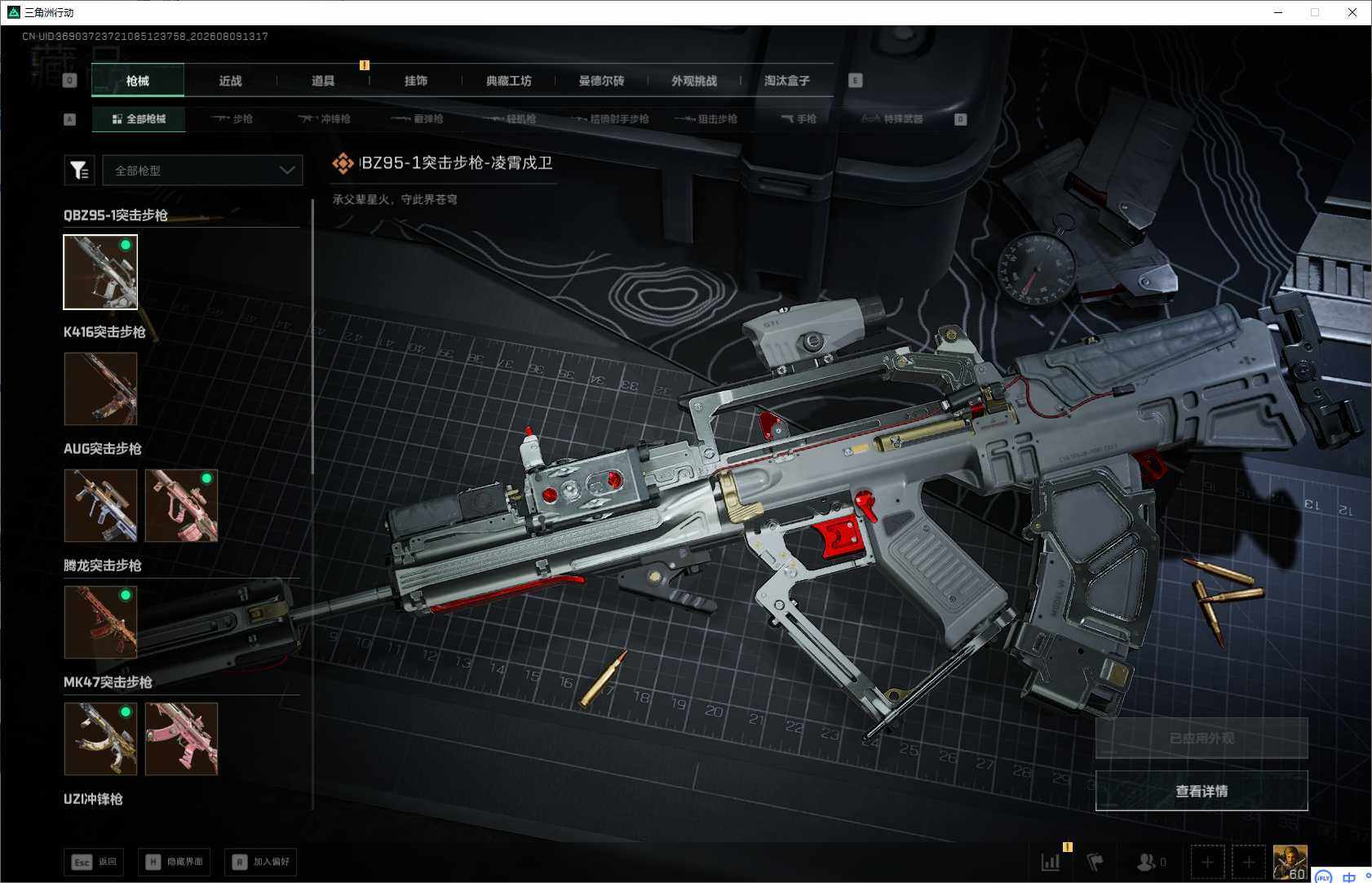Filter by 霰弹枪 sub-tab
The image size is (1372, 883).
[x=417, y=119]
